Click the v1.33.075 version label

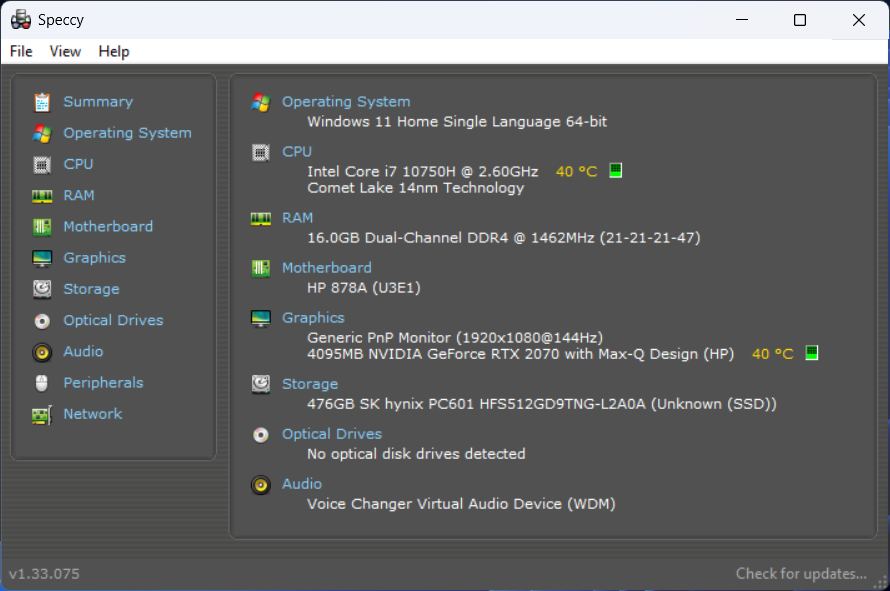coord(44,573)
